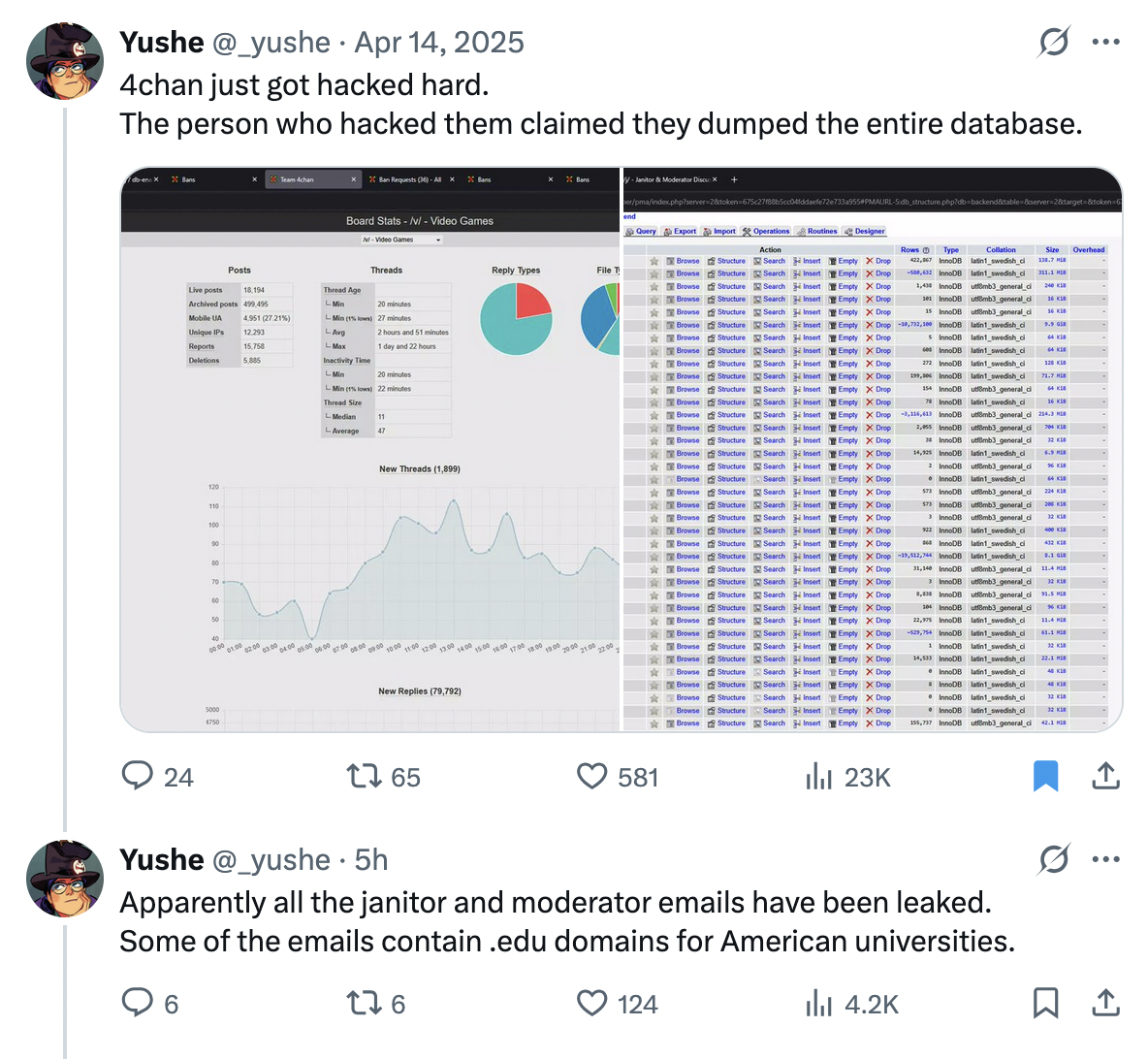
Task: Open Grok icon on first tweet
Action: pos(1054,42)
